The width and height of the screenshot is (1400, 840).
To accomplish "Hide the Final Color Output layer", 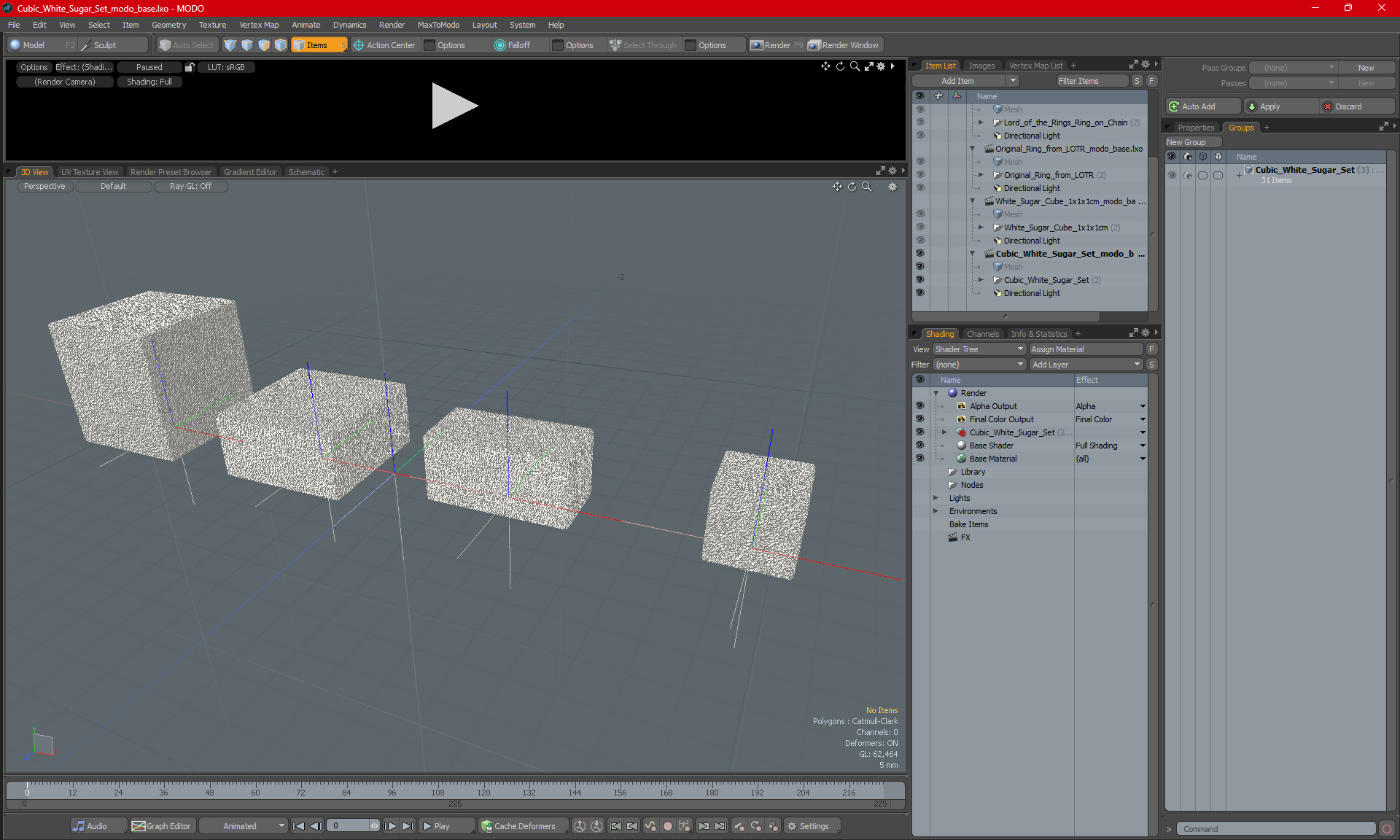I will point(919,419).
